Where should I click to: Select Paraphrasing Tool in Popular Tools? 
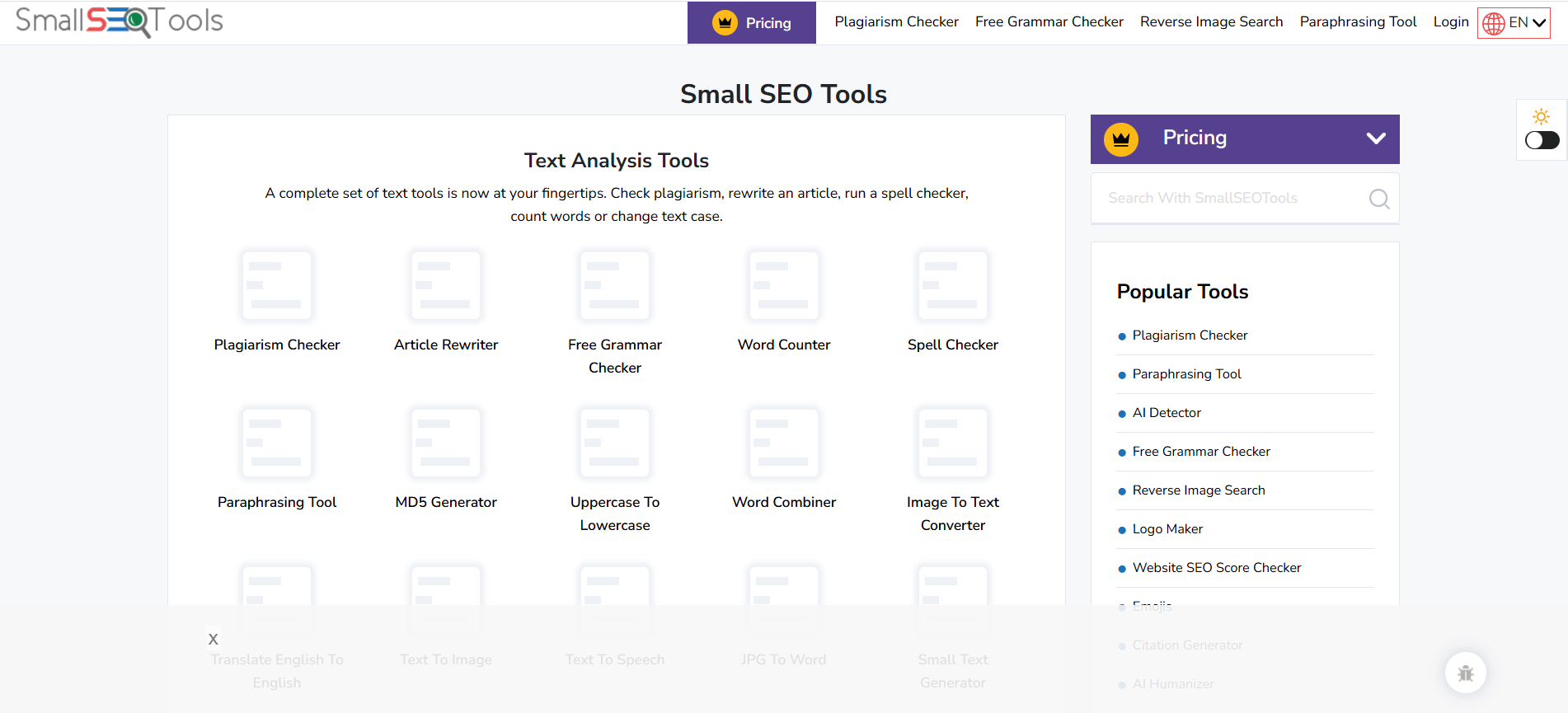[1186, 374]
